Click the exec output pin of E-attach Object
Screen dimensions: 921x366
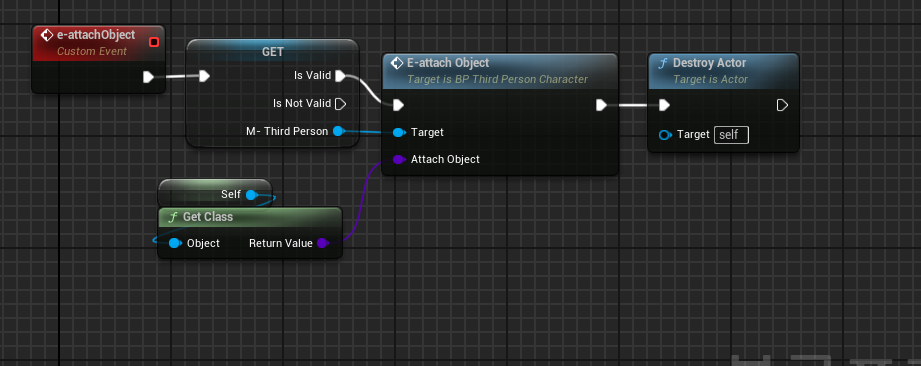tap(601, 105)
